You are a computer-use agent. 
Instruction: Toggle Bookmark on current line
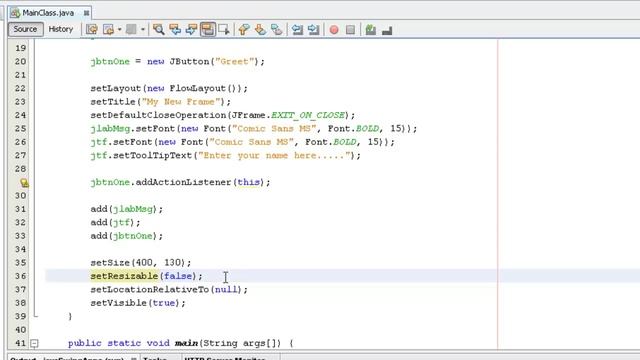pyautogui.click(x=277, y=29)
